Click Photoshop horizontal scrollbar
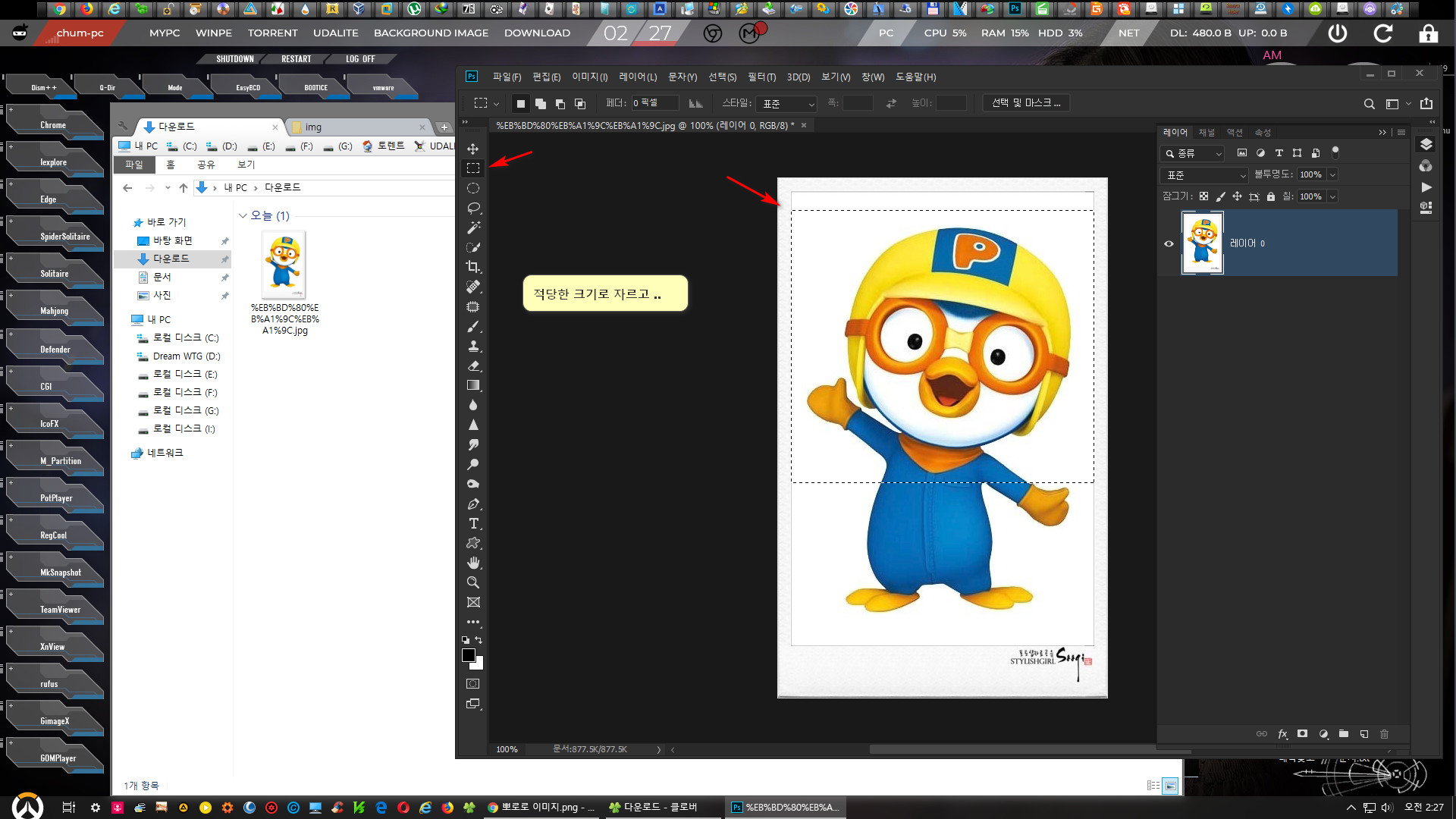This screenshot has height=819, width=1456. coord(1030,749)
